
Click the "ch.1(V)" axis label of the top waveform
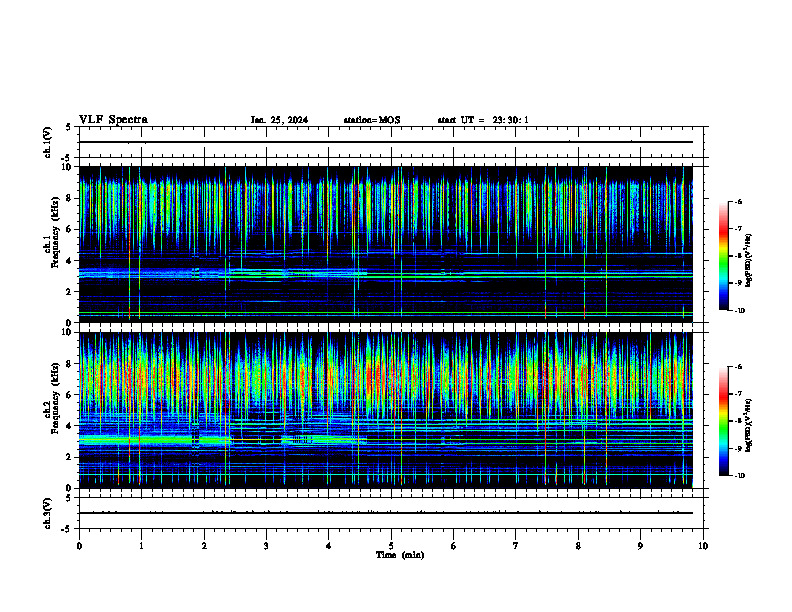point(47,142)
